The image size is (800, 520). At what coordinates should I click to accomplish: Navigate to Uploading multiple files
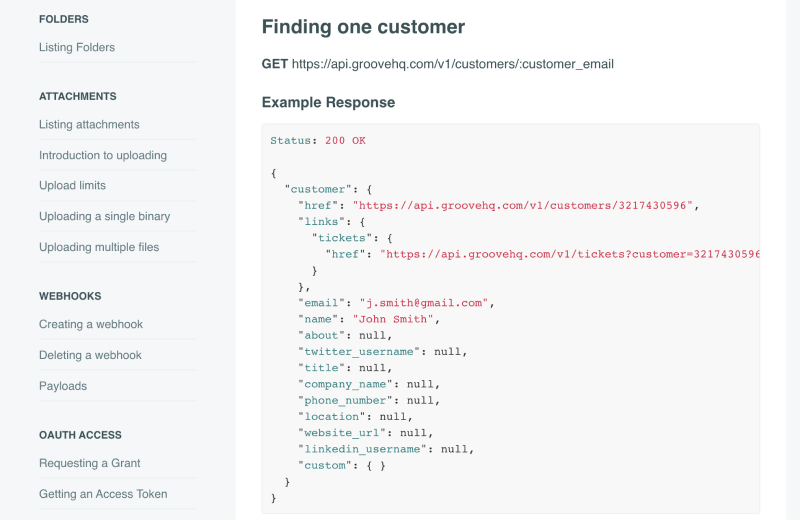pos(99,247)
